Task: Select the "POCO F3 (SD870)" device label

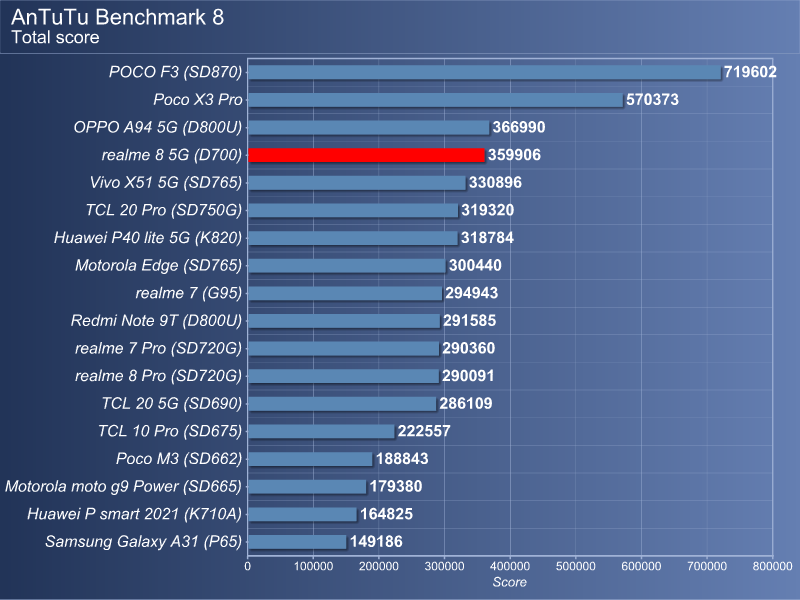Action: (x=176, y=72)
